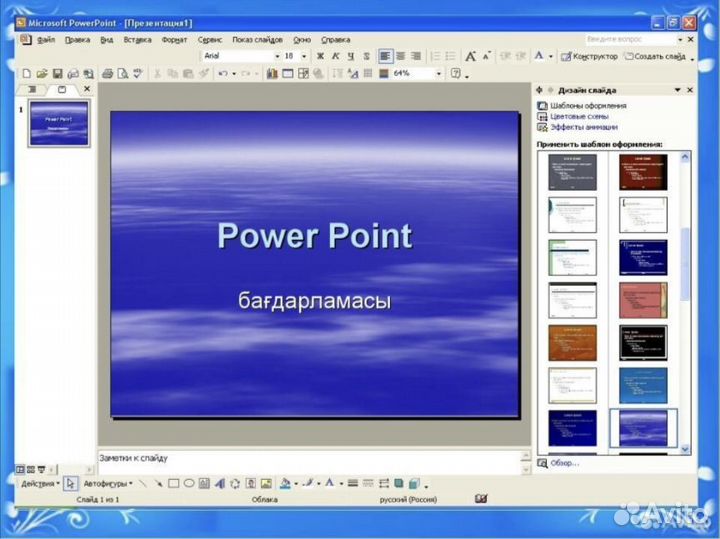Insert WordArt from the drawing toolbar
Viewport: 720px width, 539px height.
click(x=219, y=483)
